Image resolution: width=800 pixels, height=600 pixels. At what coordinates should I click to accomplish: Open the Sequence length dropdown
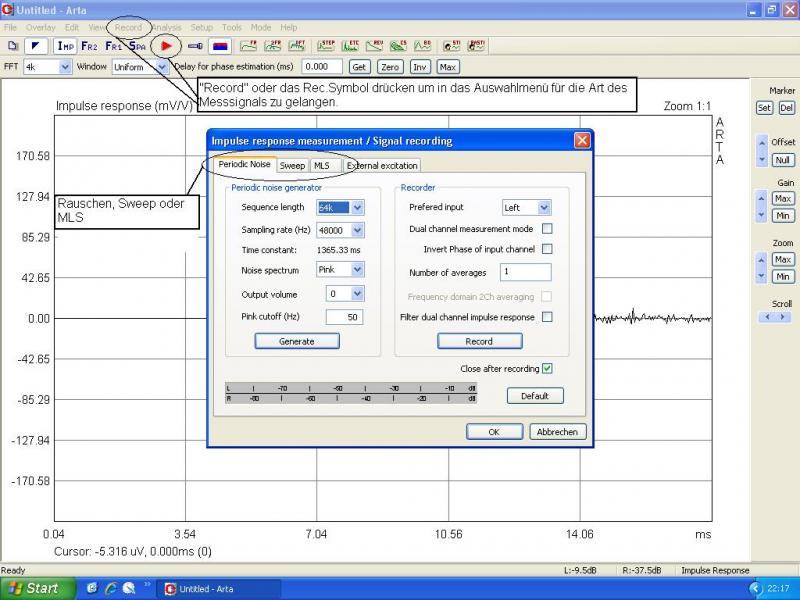point(358,208)
